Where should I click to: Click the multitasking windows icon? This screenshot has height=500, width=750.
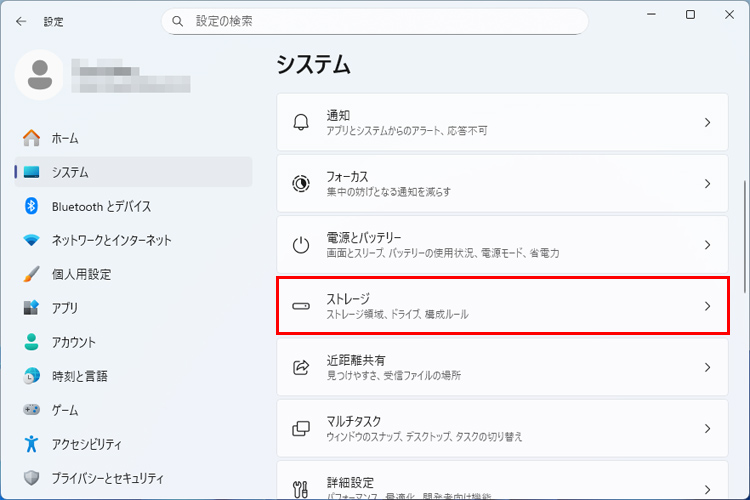point(301,429)
